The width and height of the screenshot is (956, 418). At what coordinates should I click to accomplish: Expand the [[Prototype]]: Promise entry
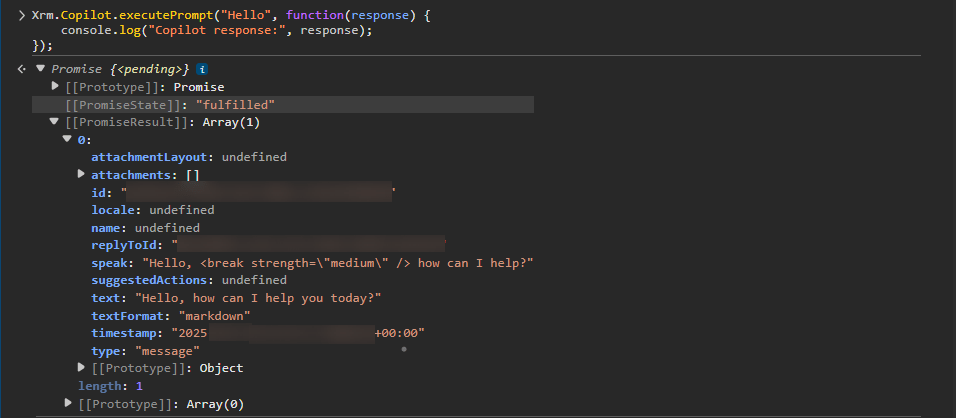[x=55, y=87]
